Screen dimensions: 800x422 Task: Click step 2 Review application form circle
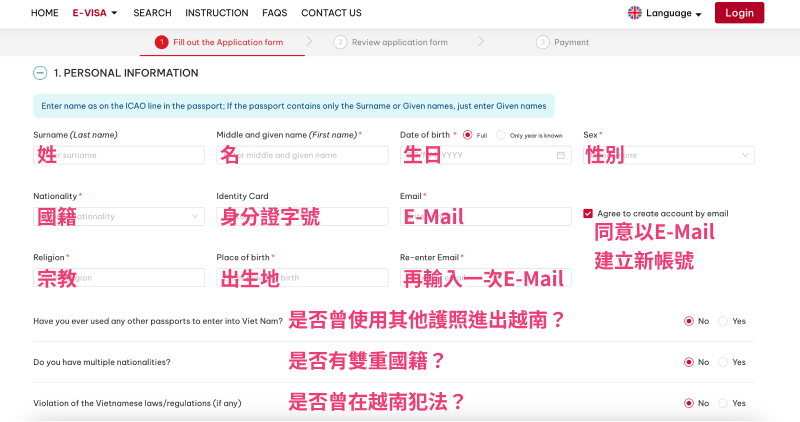click(x=340, y=42)
